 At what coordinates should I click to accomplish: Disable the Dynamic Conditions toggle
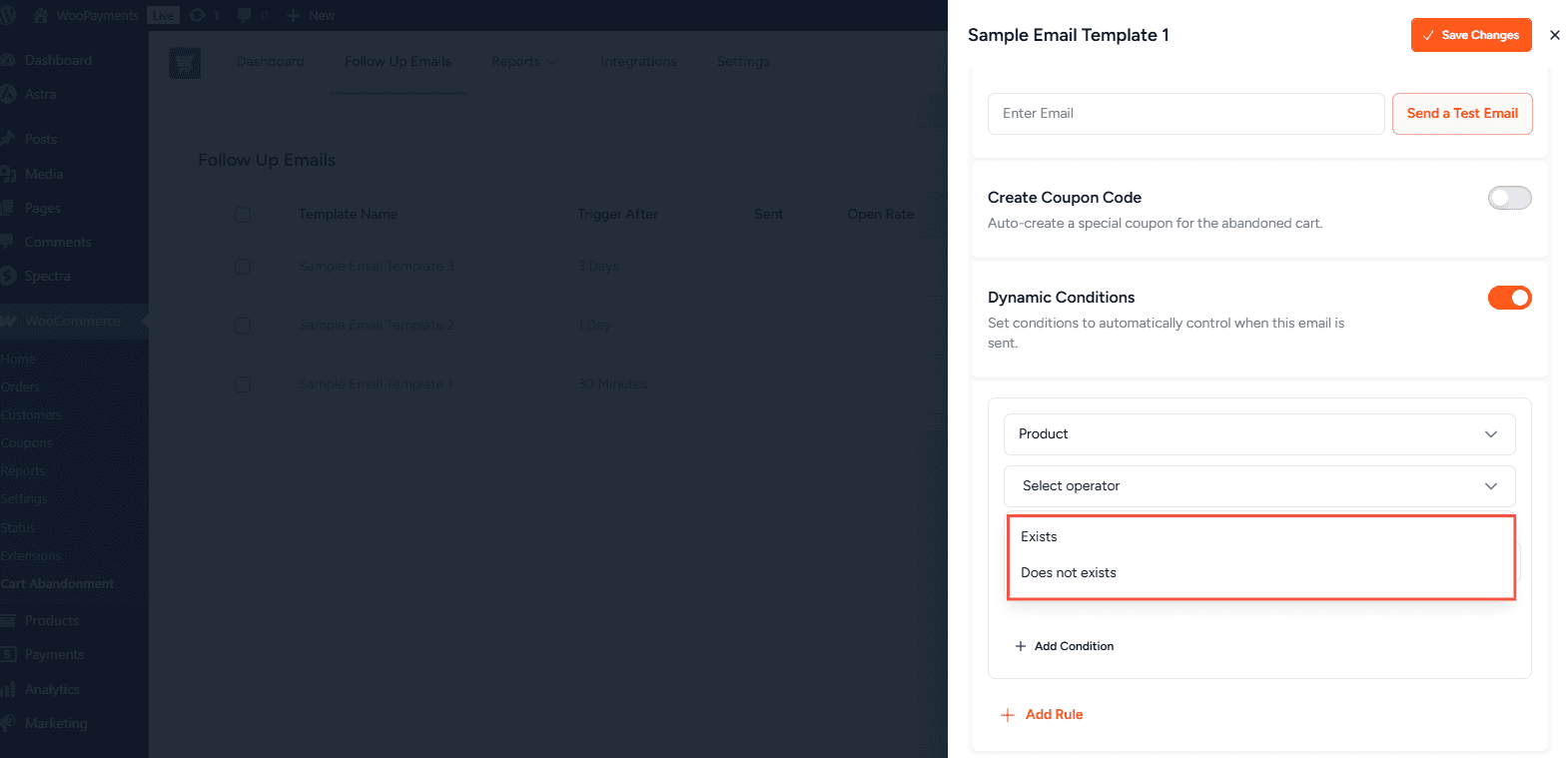point(1508,298)
